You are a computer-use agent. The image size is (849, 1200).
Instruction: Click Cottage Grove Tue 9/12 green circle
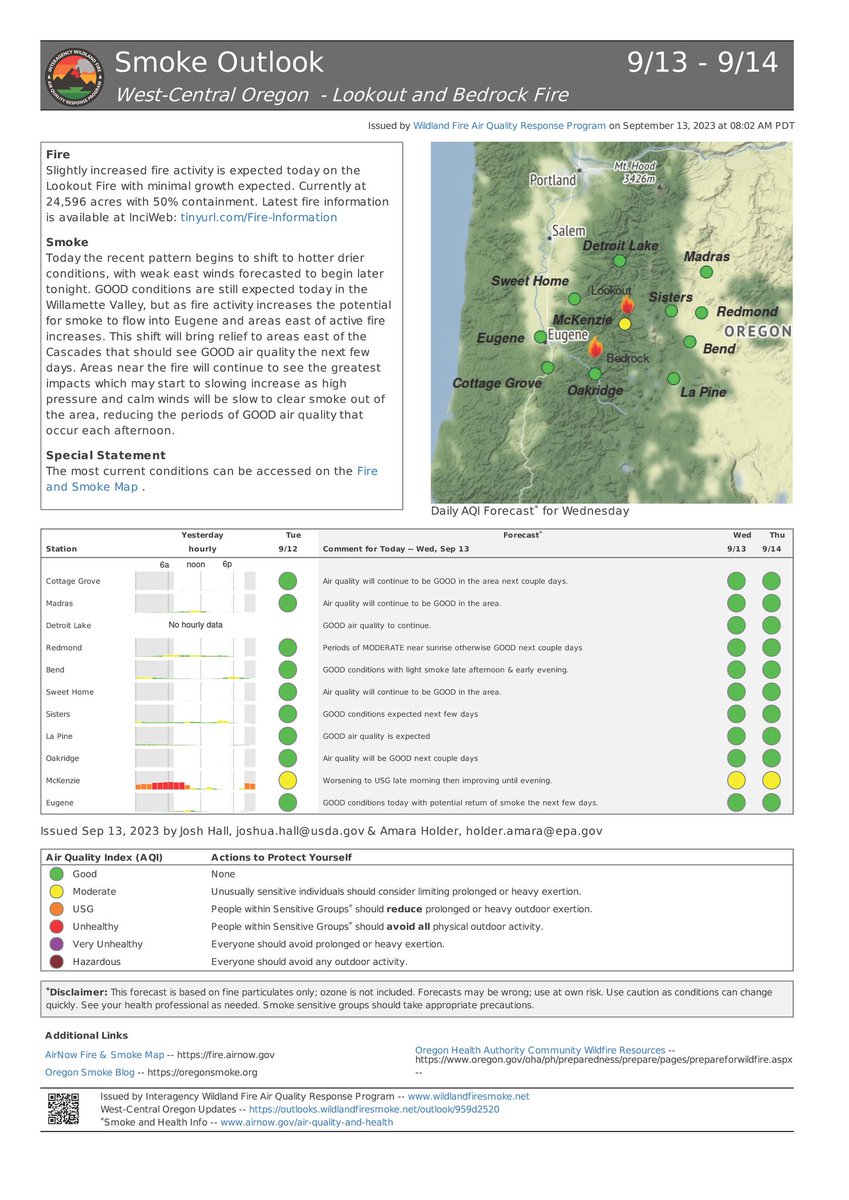coord(287,581)
